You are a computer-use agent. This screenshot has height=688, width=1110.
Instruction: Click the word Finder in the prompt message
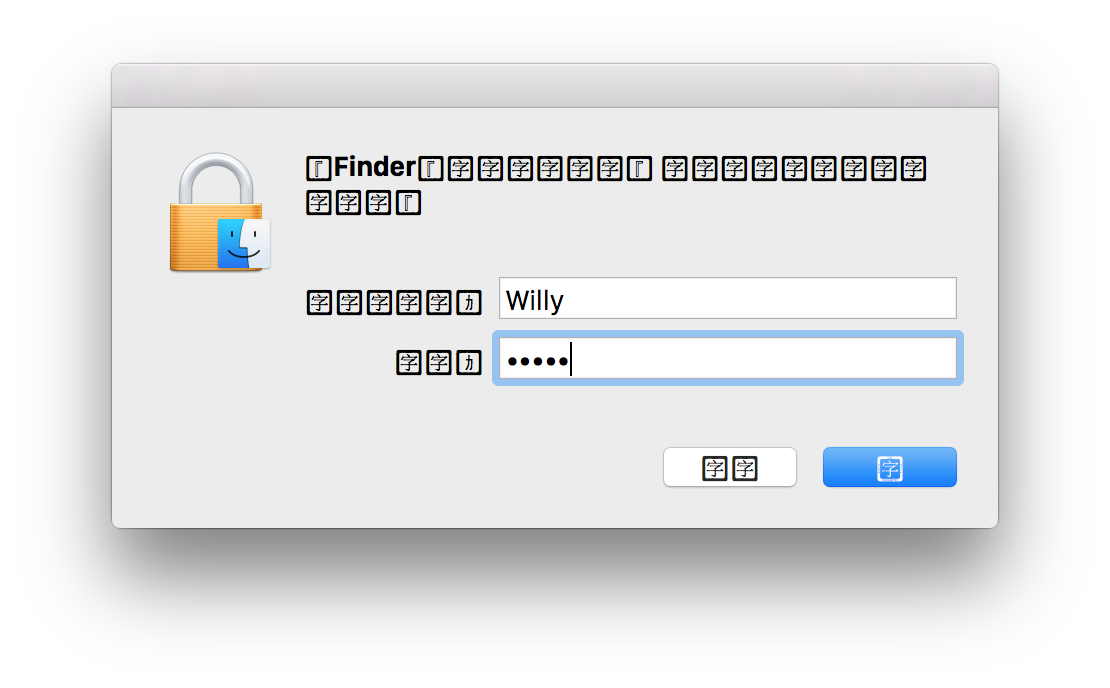(x=374, y=167)
